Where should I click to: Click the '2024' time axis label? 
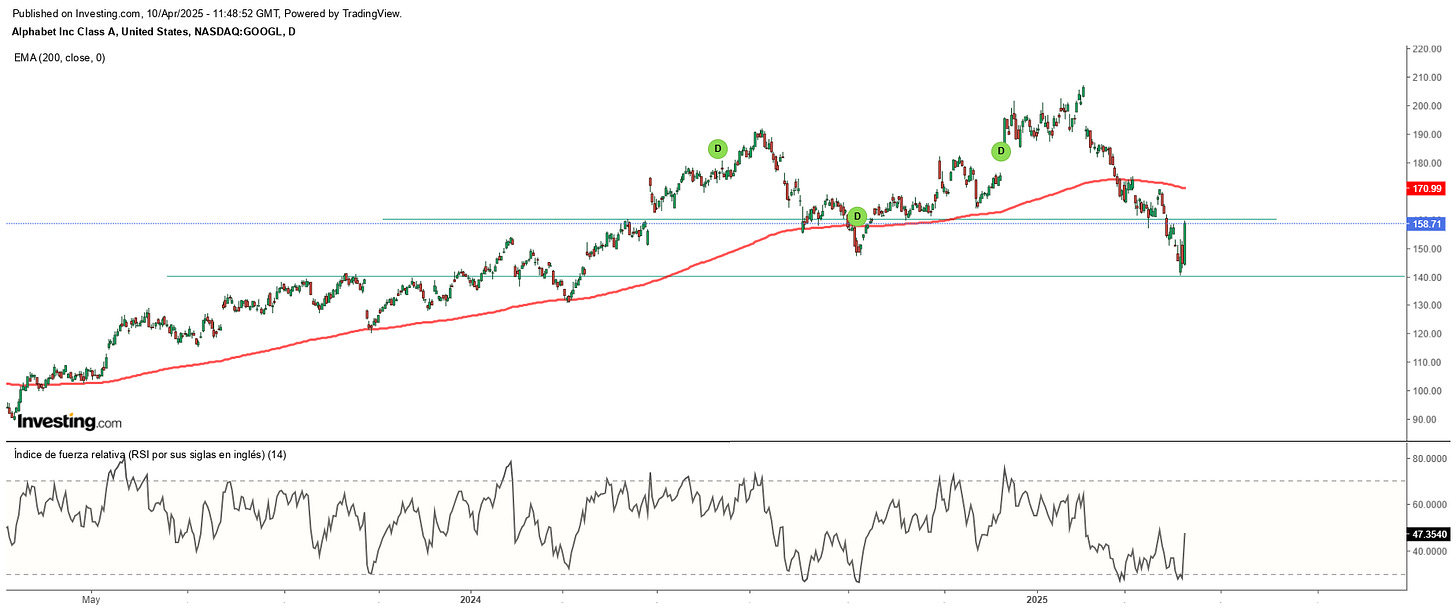471,600
